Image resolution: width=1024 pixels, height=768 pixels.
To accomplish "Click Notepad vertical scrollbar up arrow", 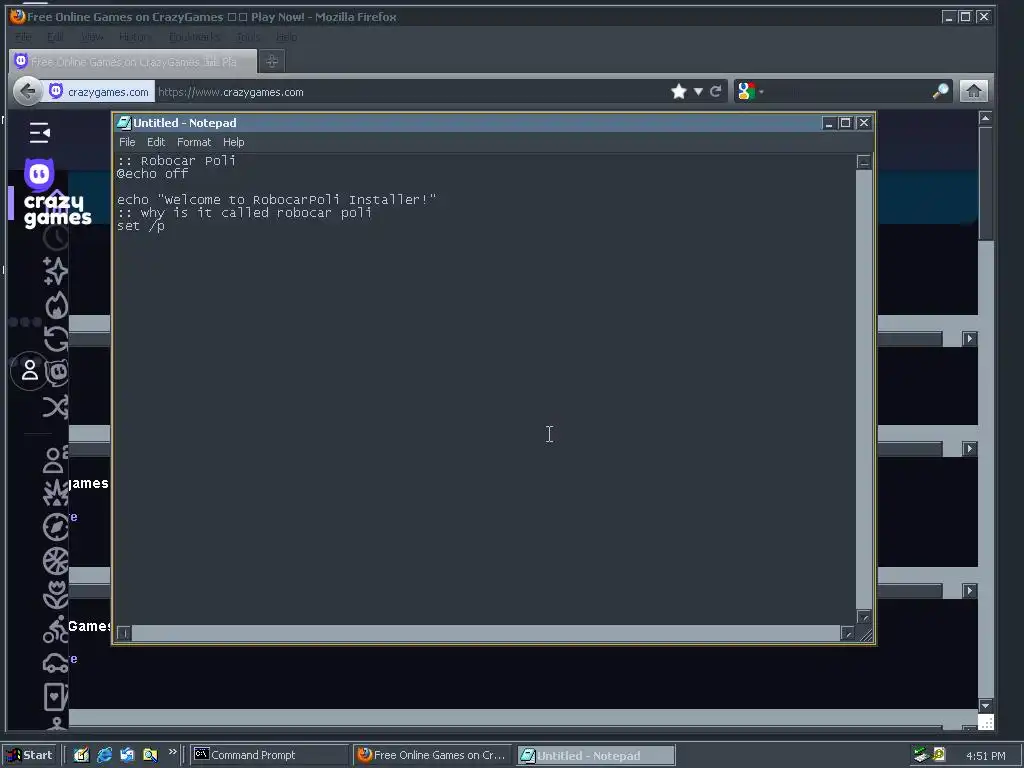I will click(x=863, y=162).
